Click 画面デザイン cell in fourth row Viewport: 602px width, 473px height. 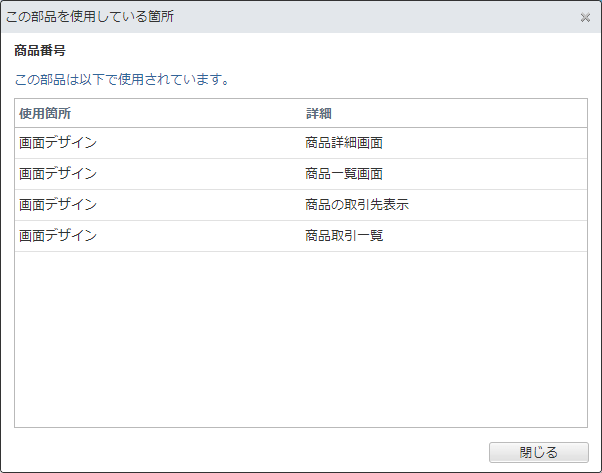tap(58, 236)
